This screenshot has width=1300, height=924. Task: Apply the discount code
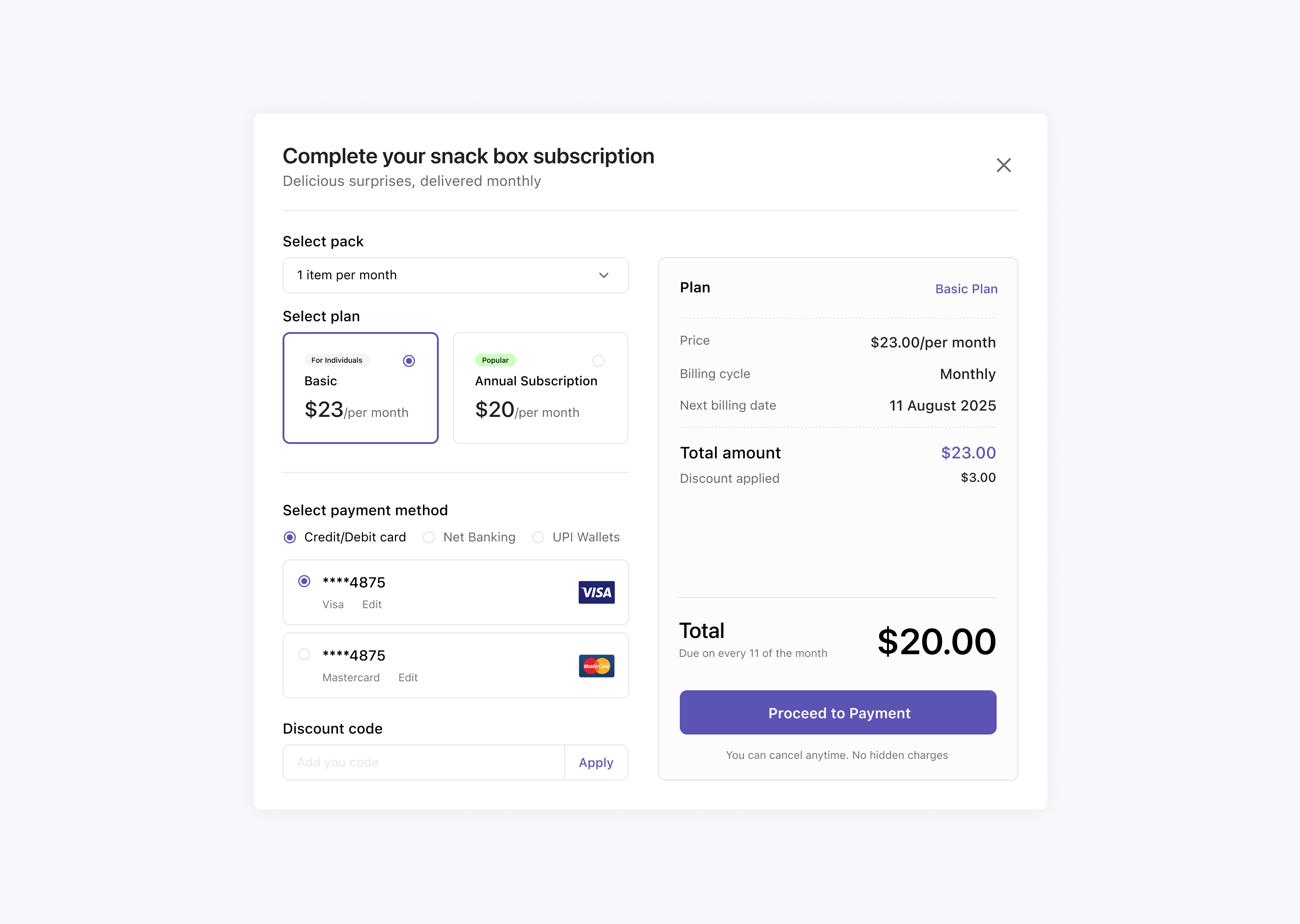click(x=596, y=762)
